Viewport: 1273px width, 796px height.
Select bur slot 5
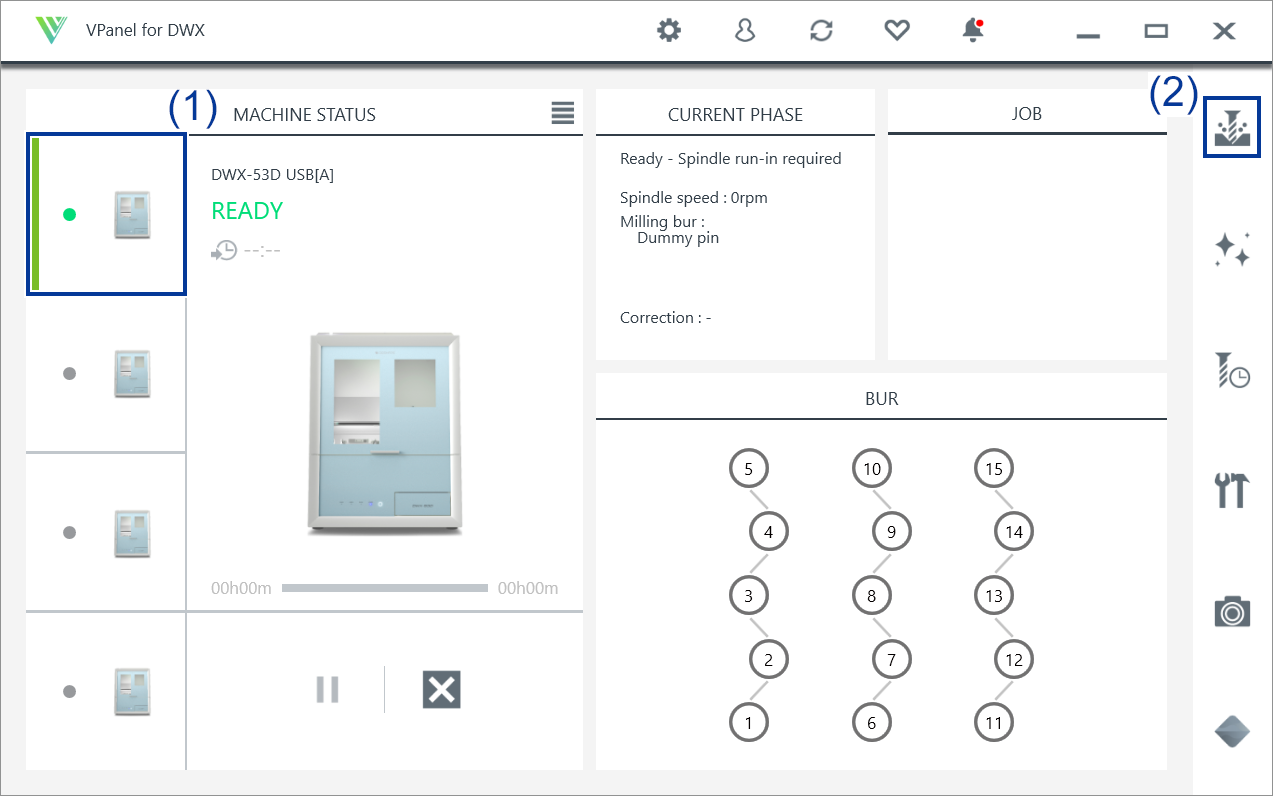click(749, 468)
